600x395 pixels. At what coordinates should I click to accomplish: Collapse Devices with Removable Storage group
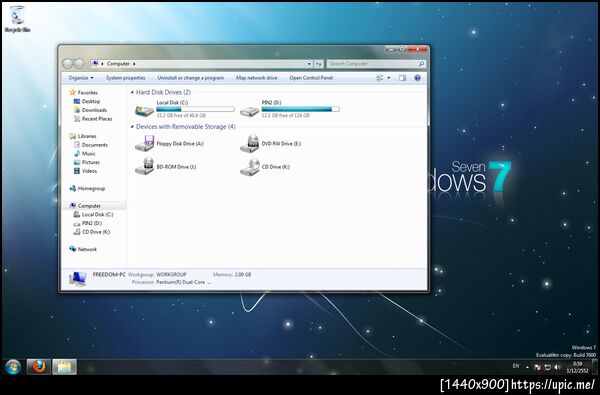132,127
